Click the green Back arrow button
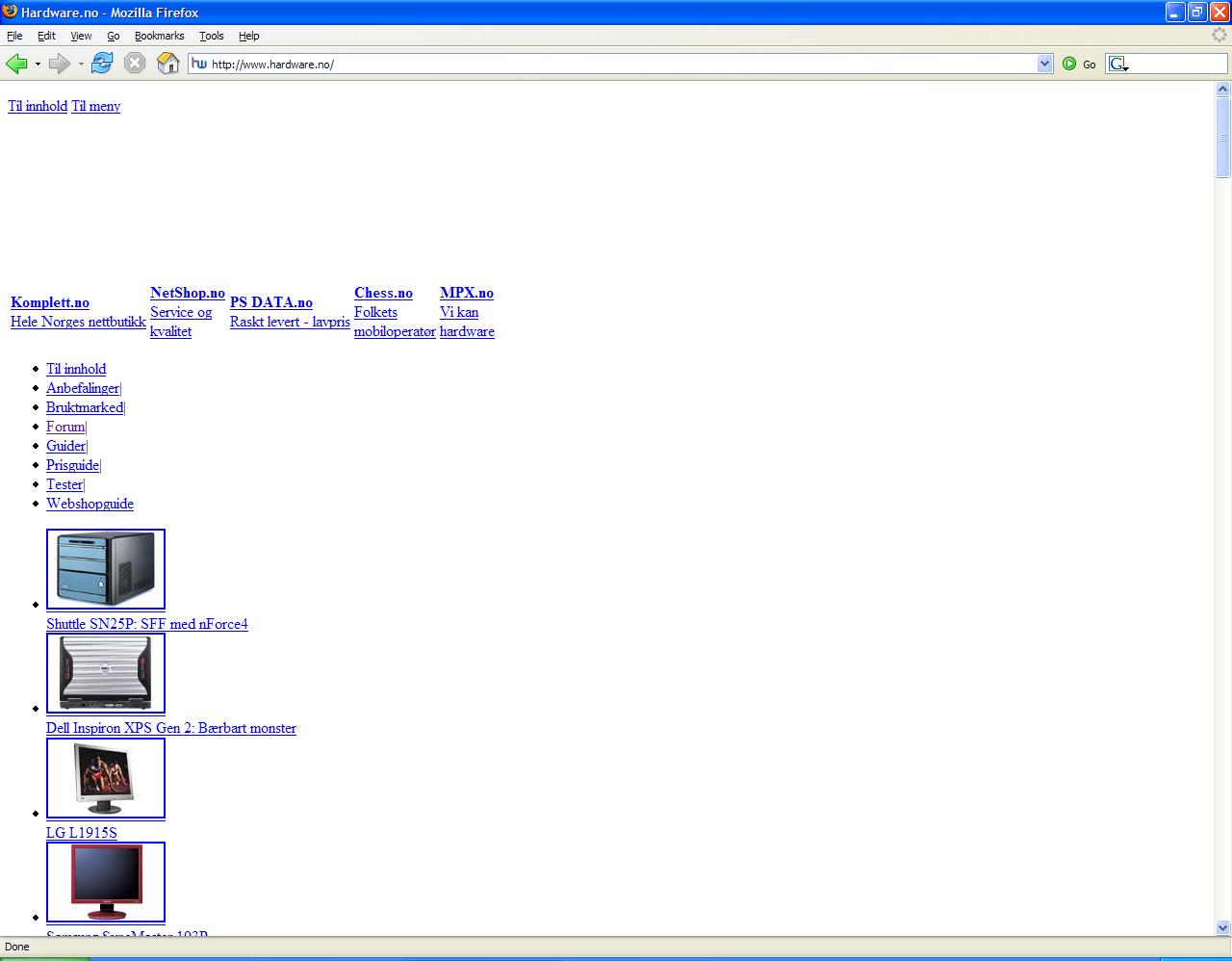 click(16, 64)
